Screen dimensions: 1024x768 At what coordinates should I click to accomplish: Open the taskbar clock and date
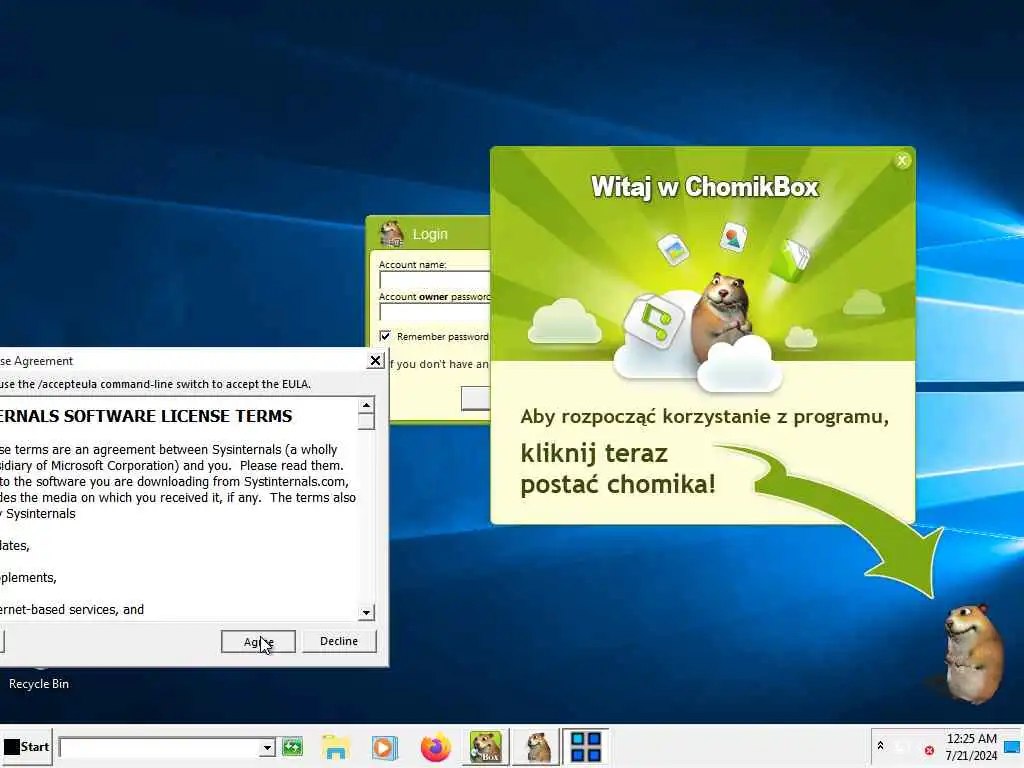[x=971, y=746]
